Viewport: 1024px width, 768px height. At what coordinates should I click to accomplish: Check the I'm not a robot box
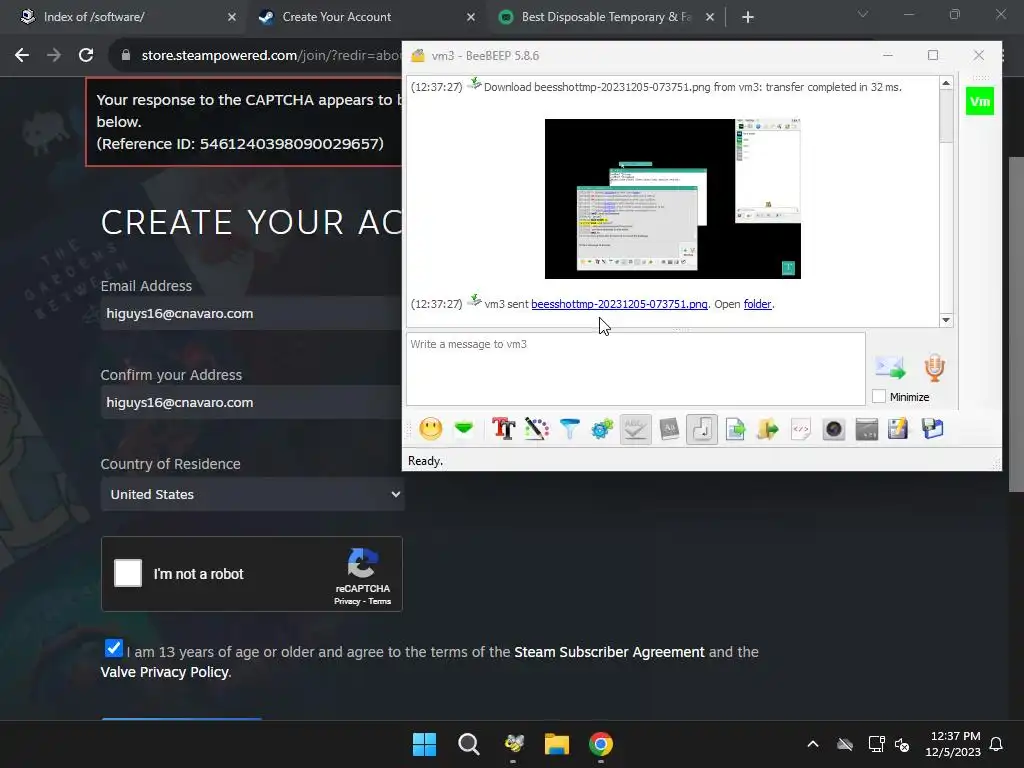(128, 573)
